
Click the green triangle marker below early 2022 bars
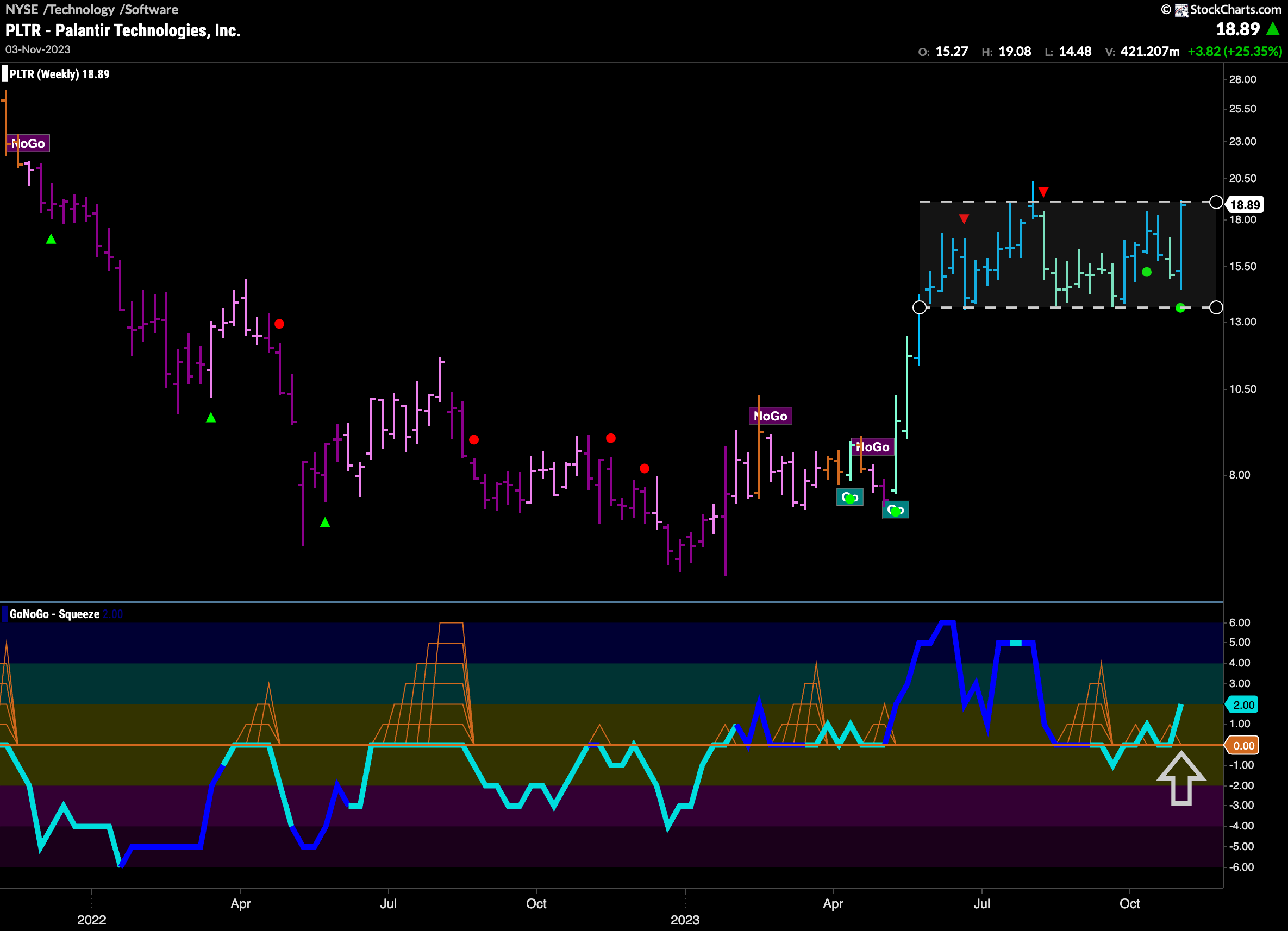(51, 239)
